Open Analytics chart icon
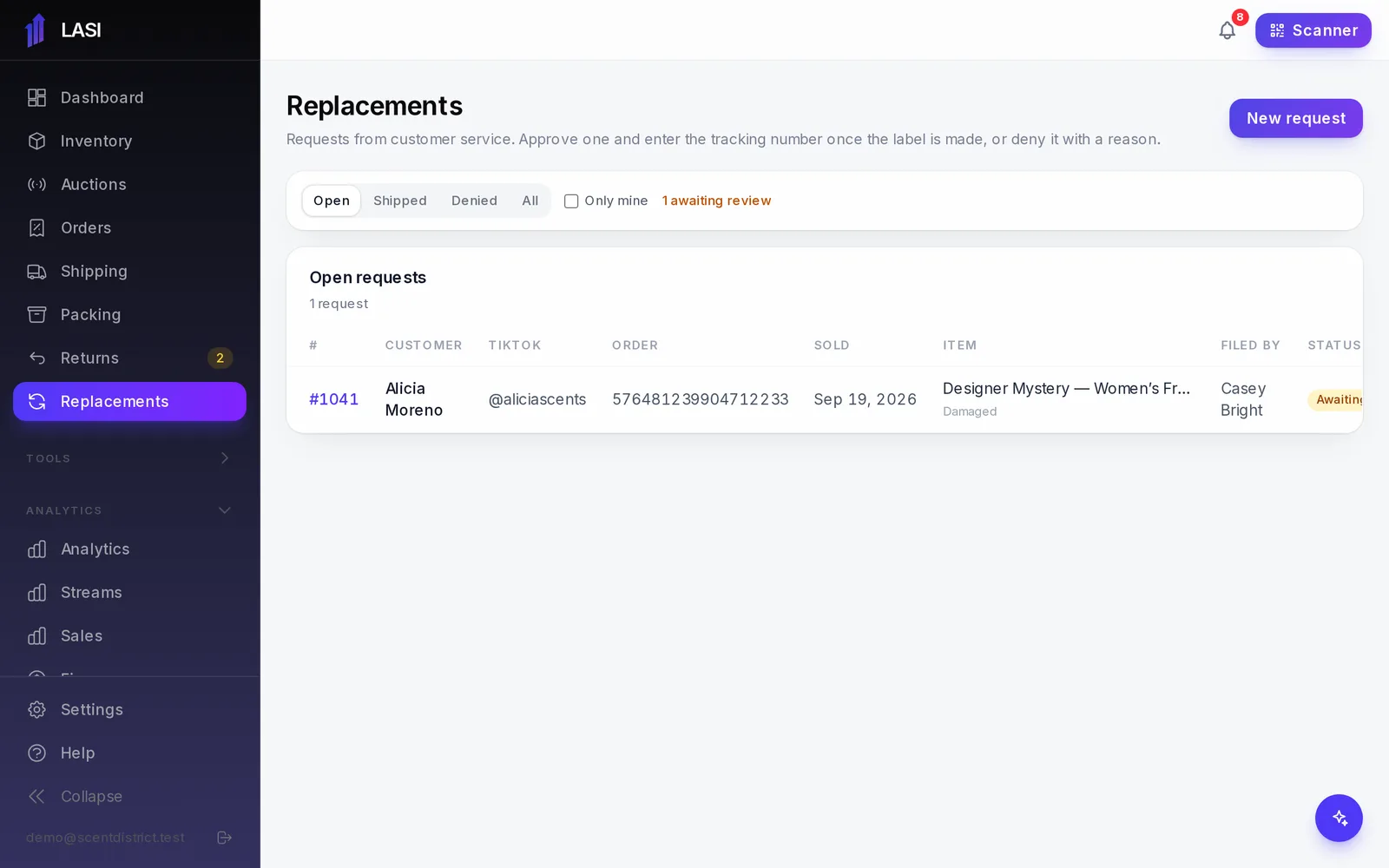Screen dimensions: 1389x868 click(x=36, y=549)
